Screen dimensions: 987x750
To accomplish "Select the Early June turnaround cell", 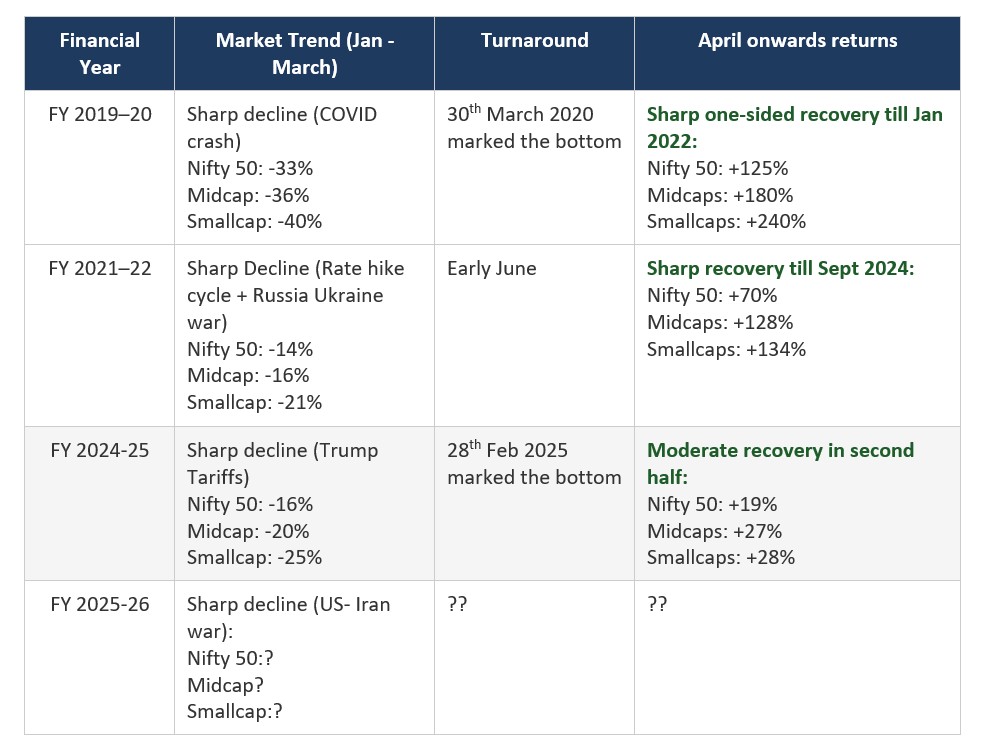I will click(492, 268).
